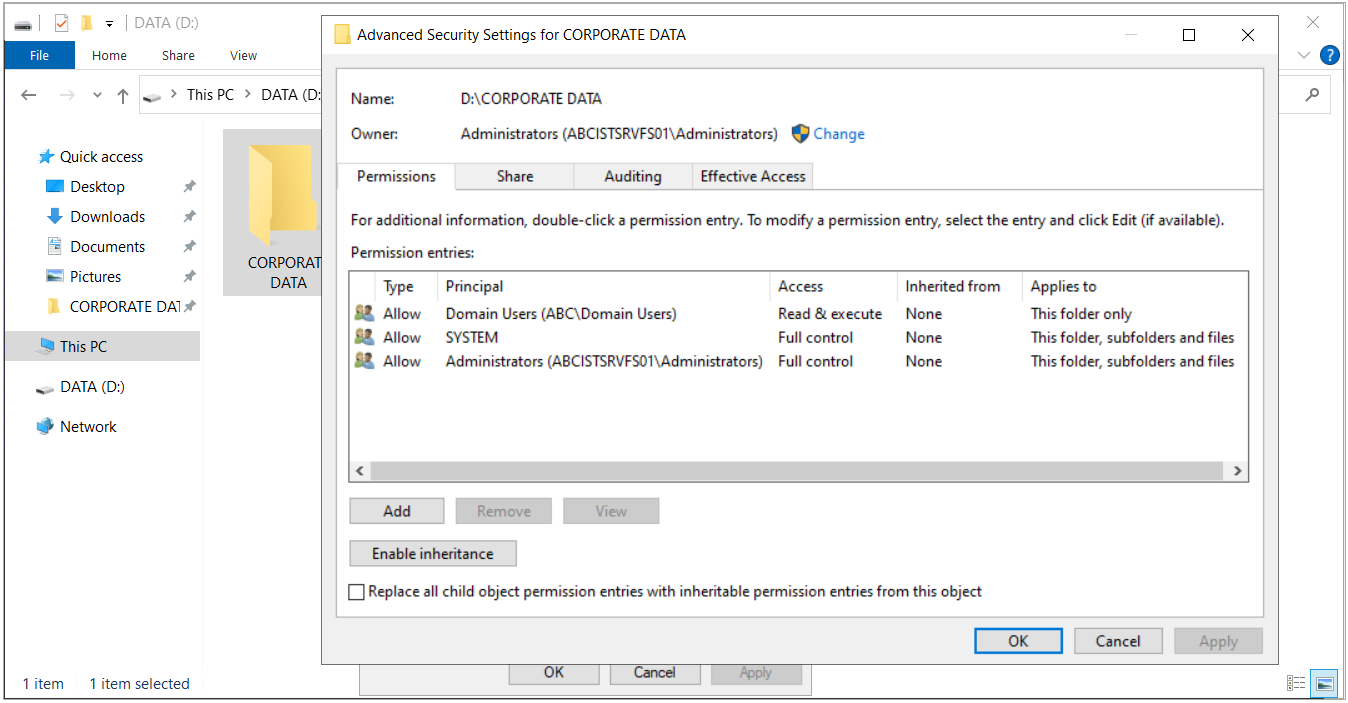Expand the ribbon with the chevron arrow
The image size is (1348, 703).
(1303, 55)
